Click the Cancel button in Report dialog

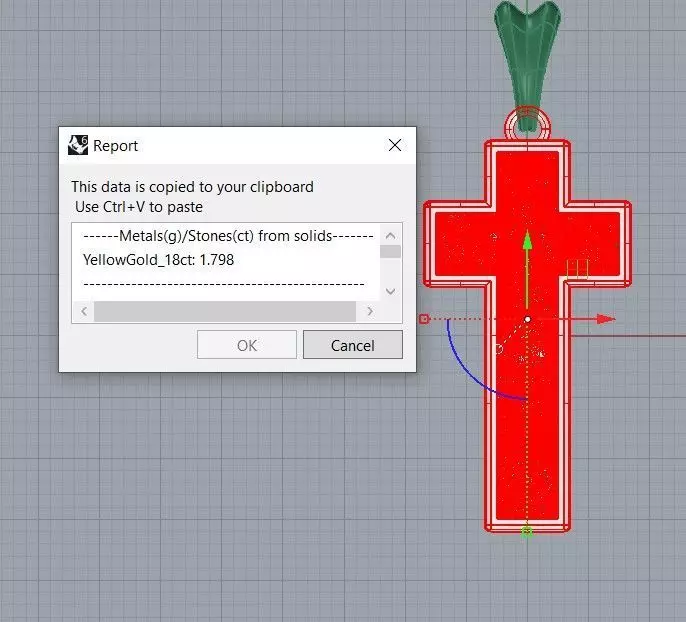click(353, 345)
